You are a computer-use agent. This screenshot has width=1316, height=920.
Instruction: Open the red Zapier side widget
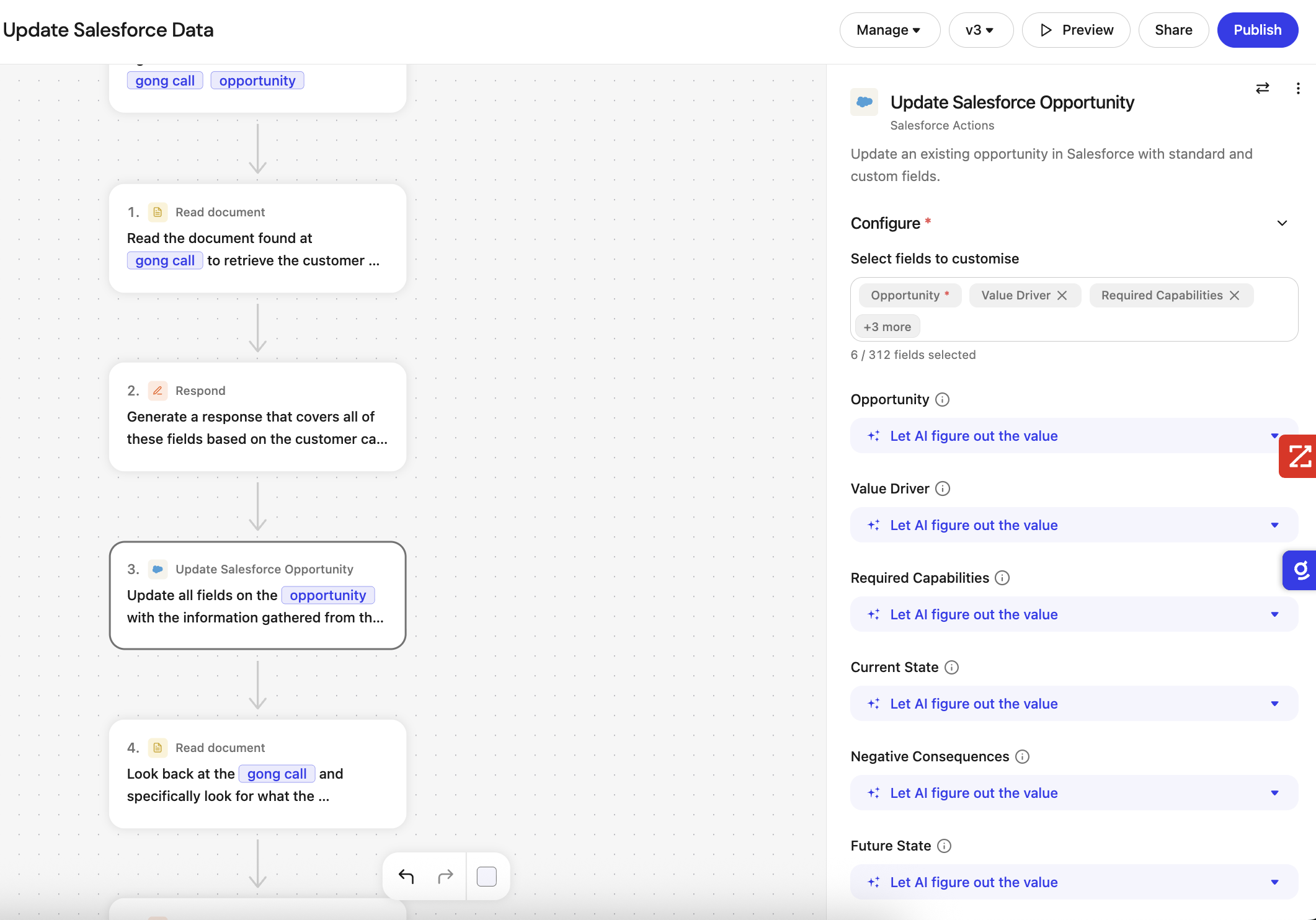tap(1299, 456)
